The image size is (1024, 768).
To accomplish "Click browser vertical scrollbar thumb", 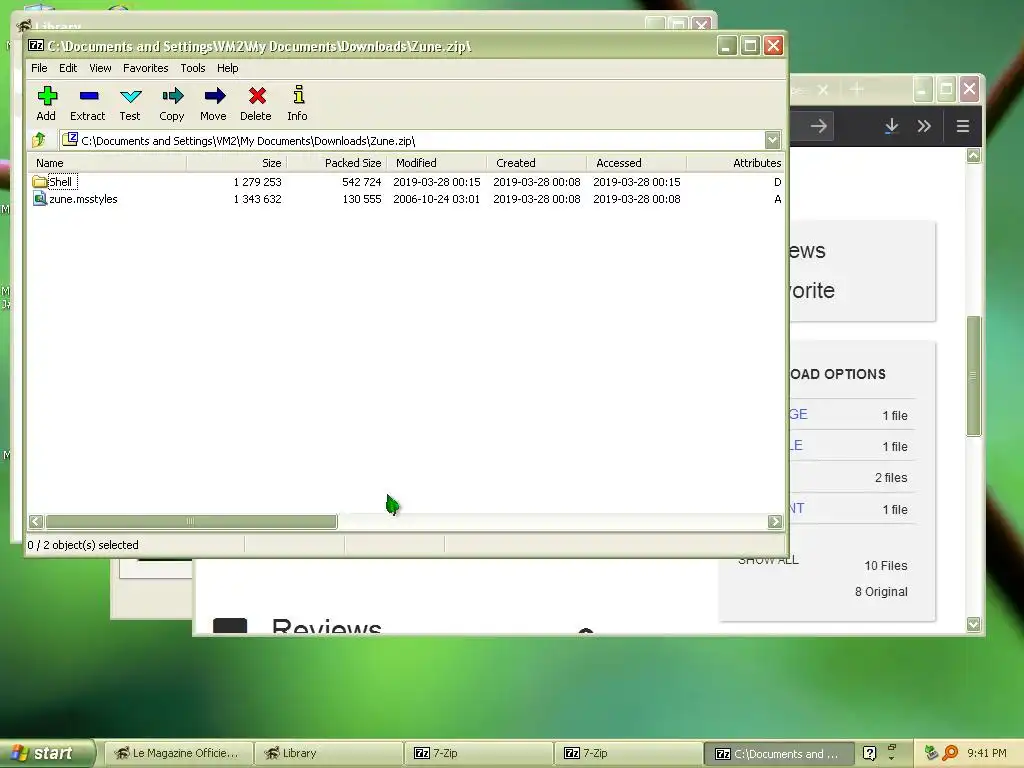I will coord(974,376).
